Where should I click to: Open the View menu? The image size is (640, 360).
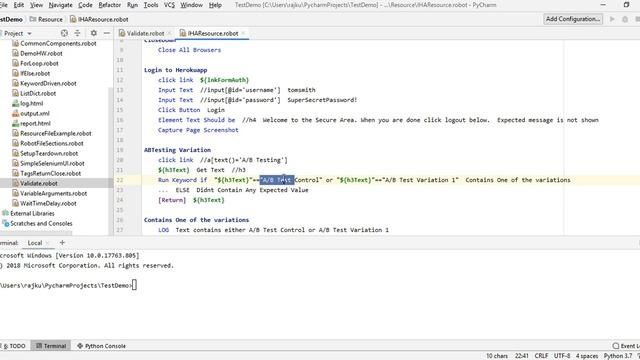point(36,5)
